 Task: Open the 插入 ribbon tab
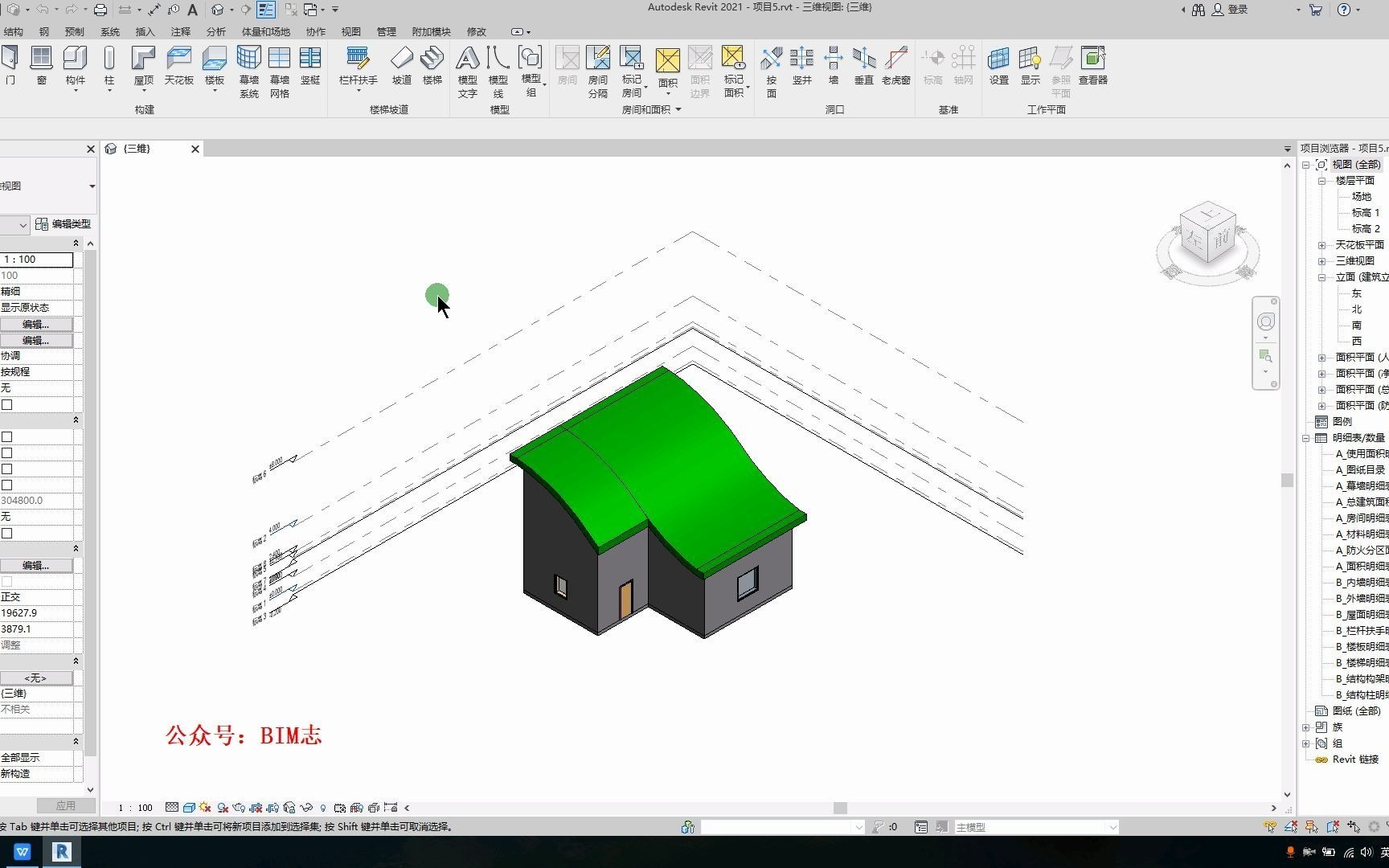coord(145,31)
